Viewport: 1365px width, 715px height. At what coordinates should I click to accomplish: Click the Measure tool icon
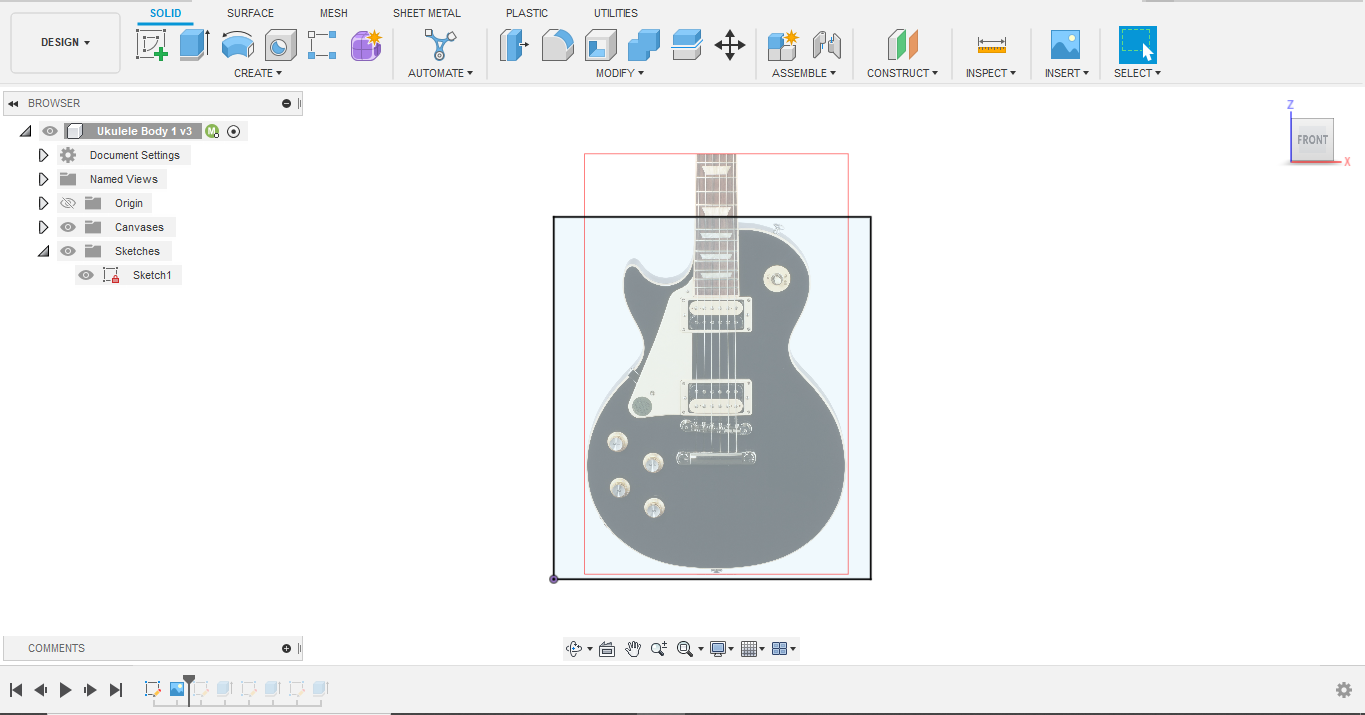pos(991,45)
